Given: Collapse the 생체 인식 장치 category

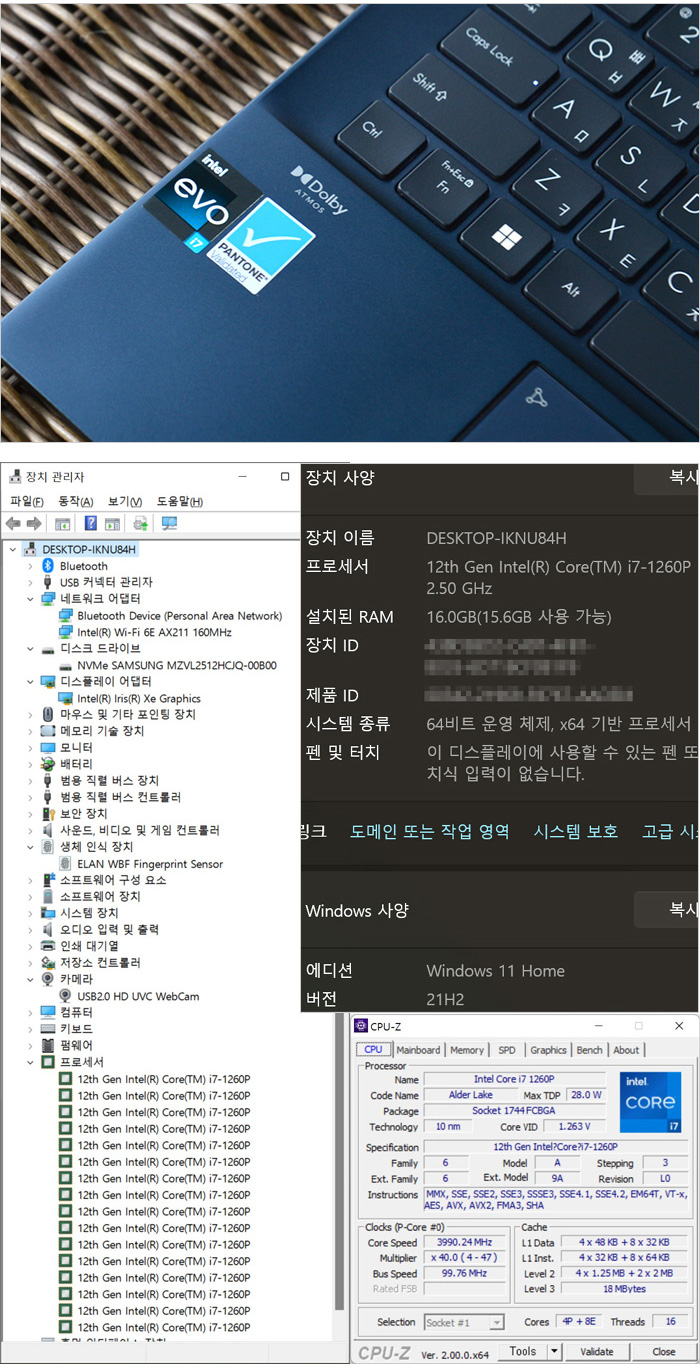Looking at the screenshot, I should tap(31, 847).
